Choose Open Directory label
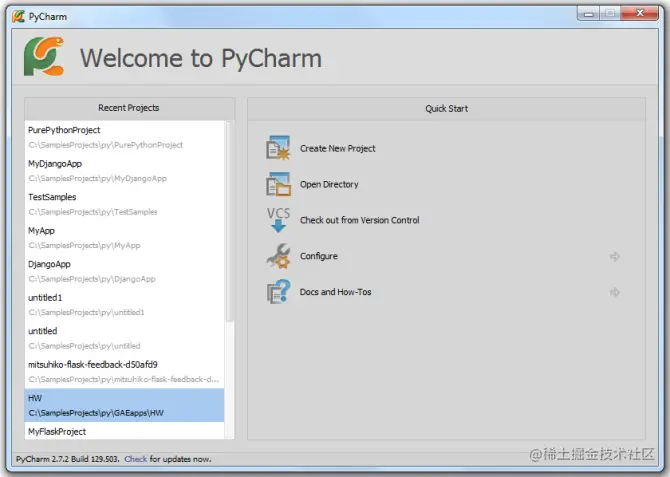 tap(329, 184)
